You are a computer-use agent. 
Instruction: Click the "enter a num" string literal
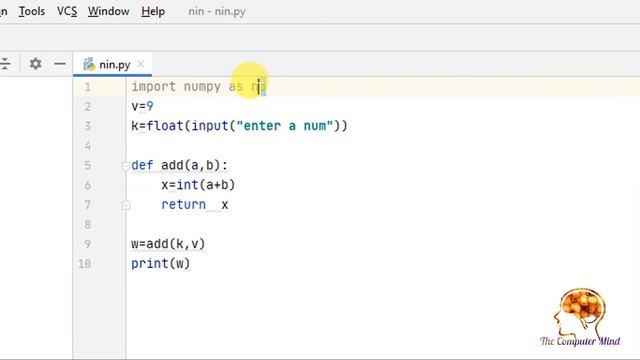tap(285, 126)
